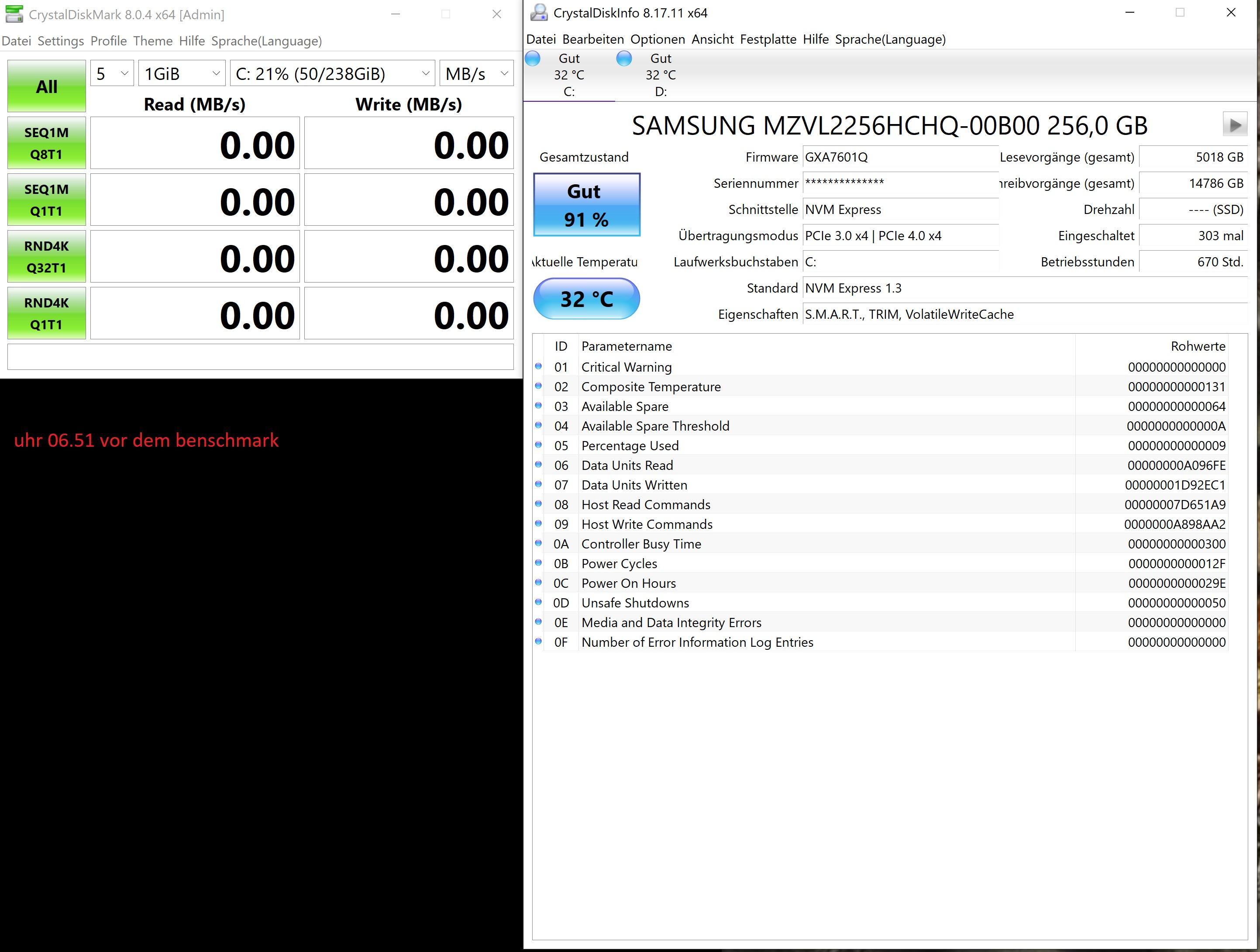
Task: Click the blue status orb for drive D:
Action: [624, 59]
